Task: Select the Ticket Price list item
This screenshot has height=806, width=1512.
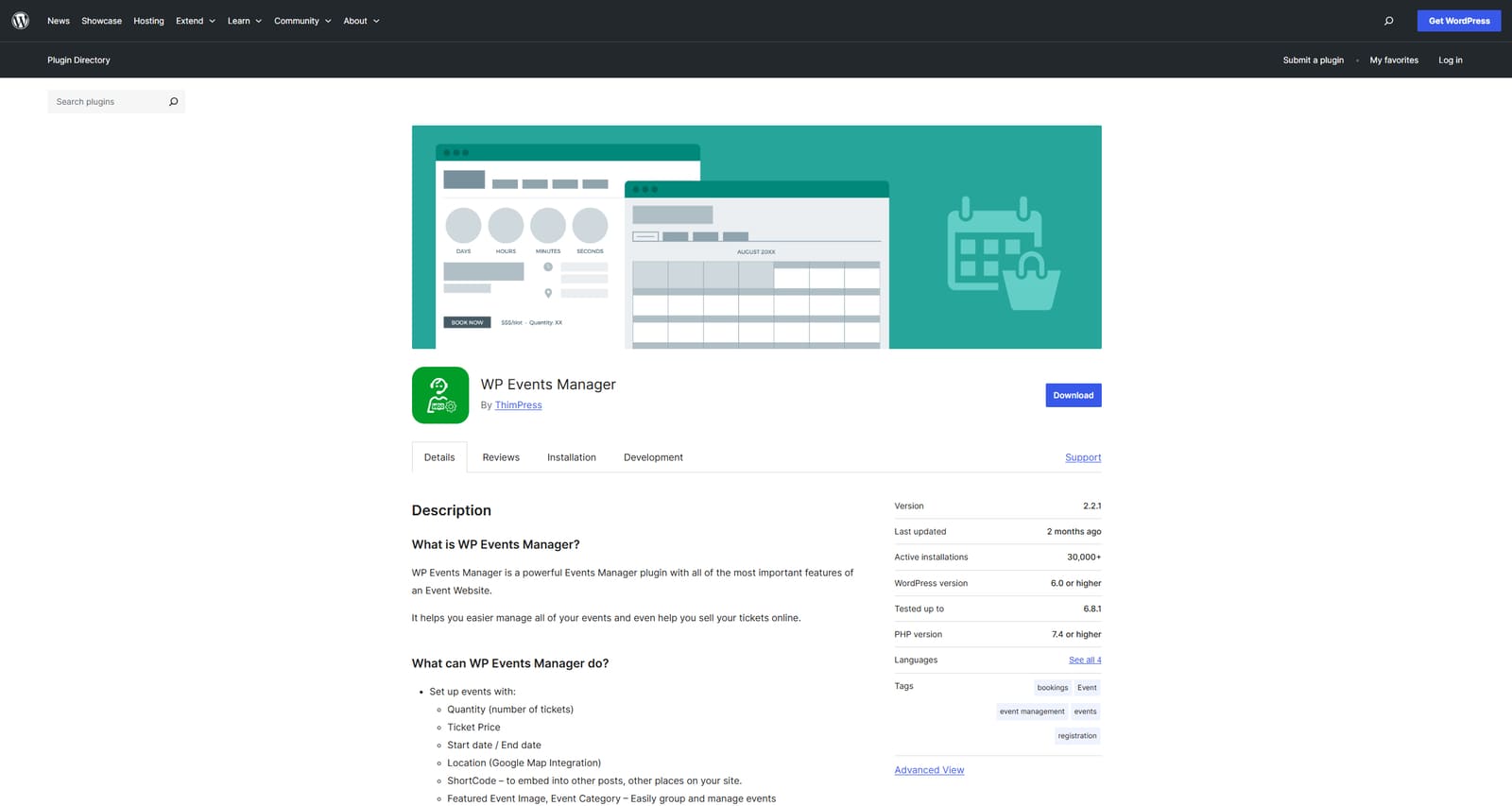Action: coord(473,728)
